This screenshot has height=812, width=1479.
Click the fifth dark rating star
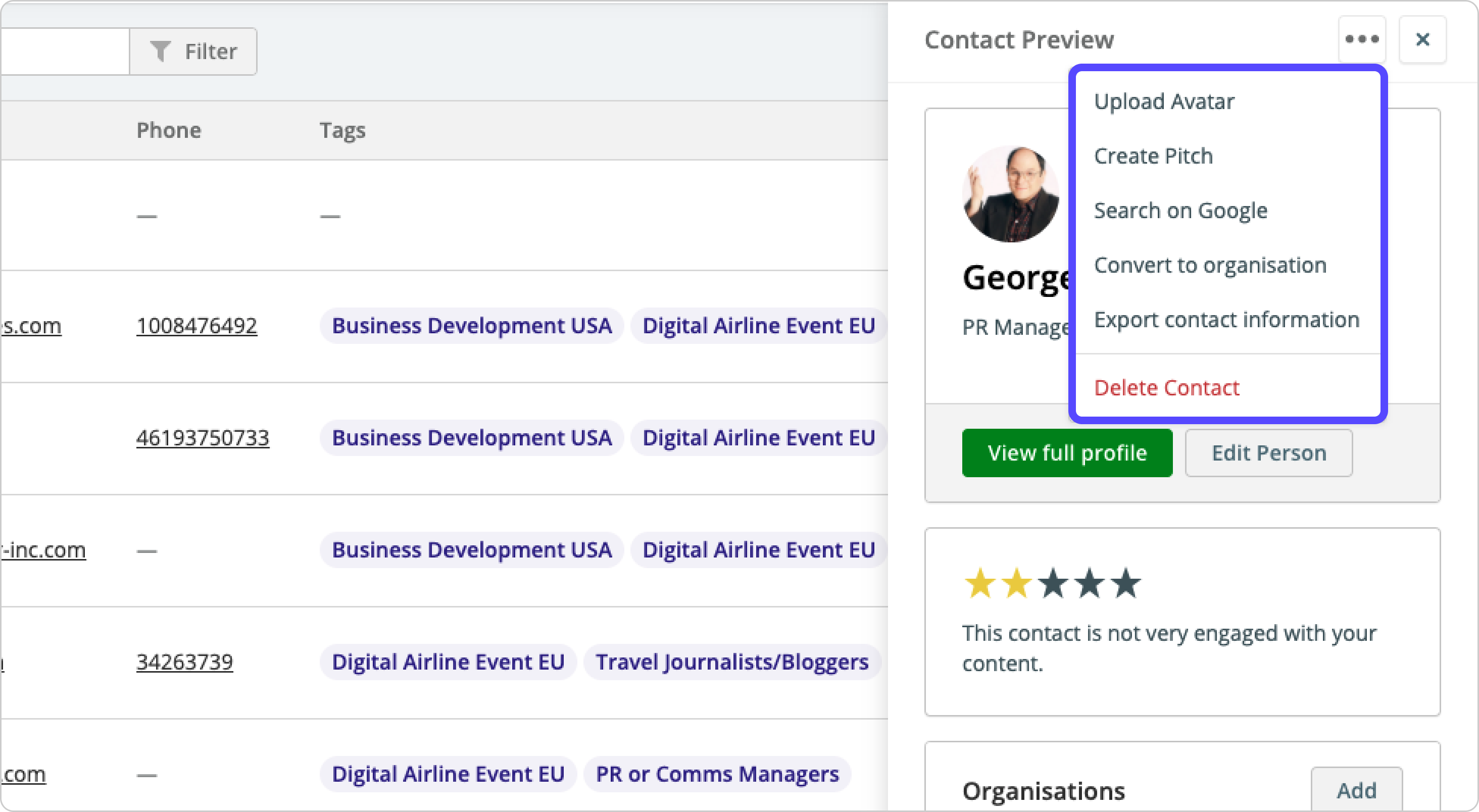[x=1126, y=584]
